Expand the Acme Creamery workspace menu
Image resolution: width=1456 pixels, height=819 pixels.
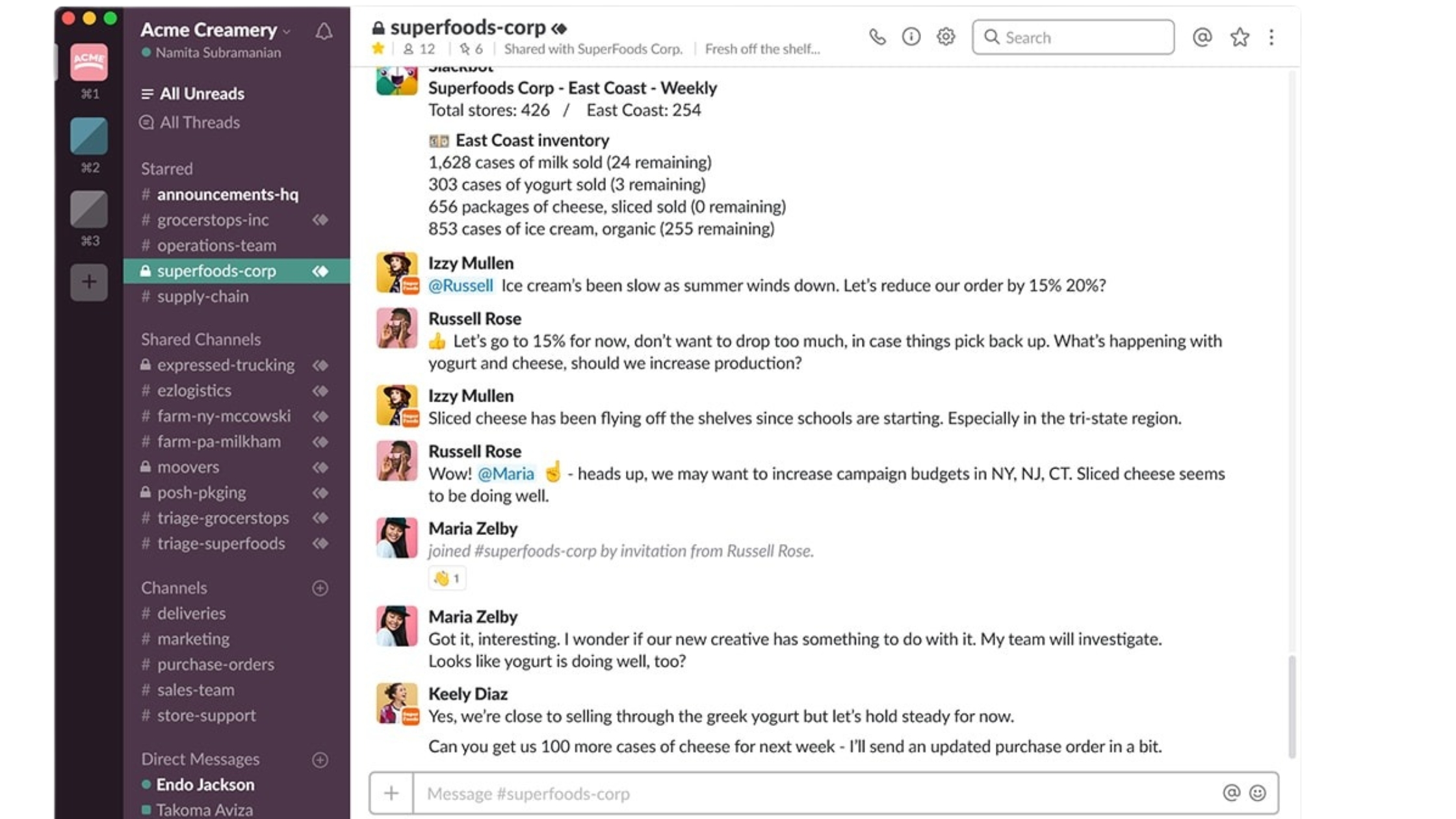coord(286,30)
